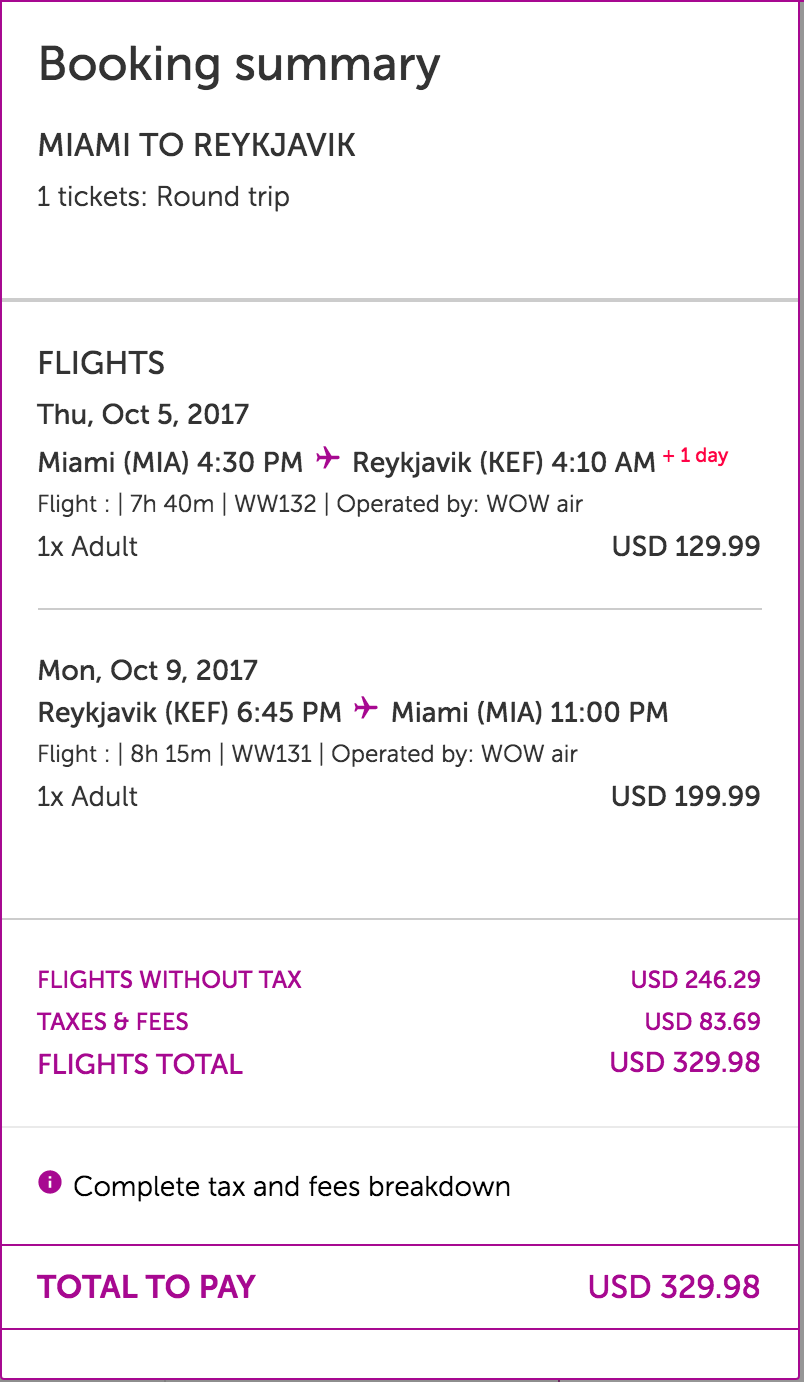Click the WW132 flight details line
The width and height of the screenshot is (804, 1382).
pos(310,504)
